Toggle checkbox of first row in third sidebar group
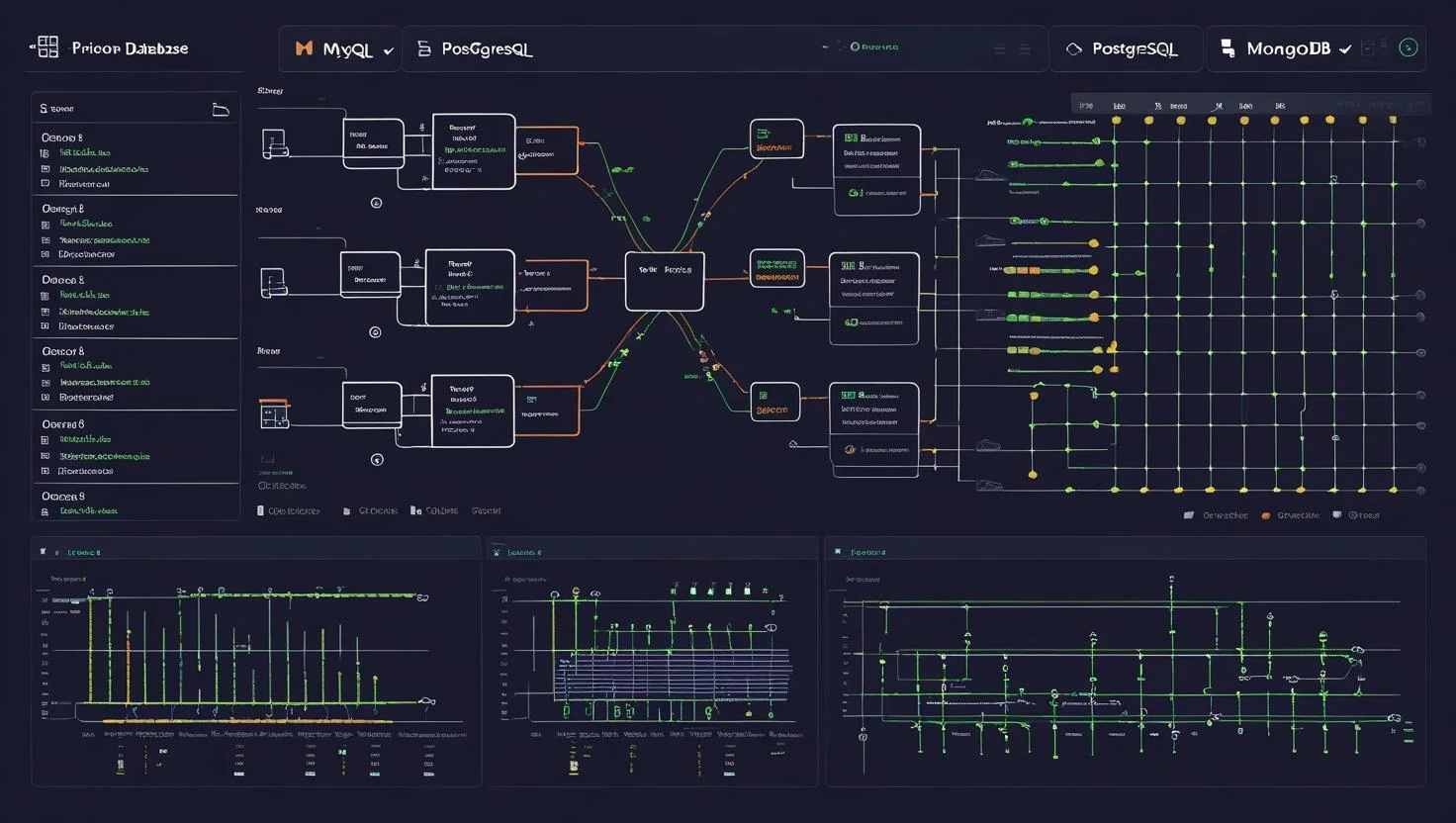Image resolution: width=1456 pixels, height=823 pixels. (45, 296)
